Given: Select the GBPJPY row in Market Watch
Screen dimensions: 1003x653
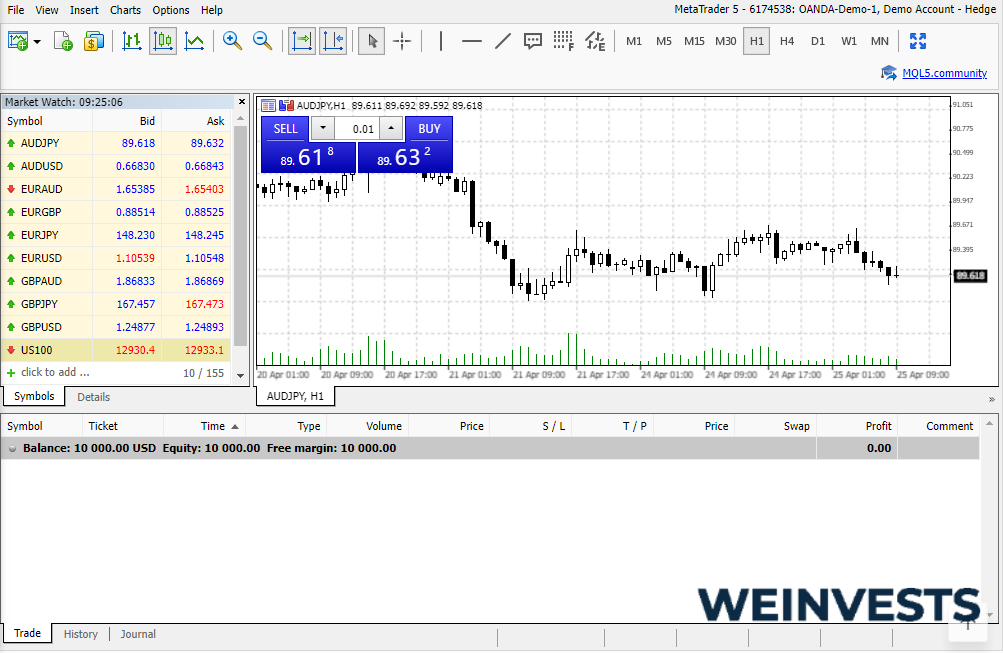Looking at the screenshot, I should pyautogui.click(x=116, y=304).
